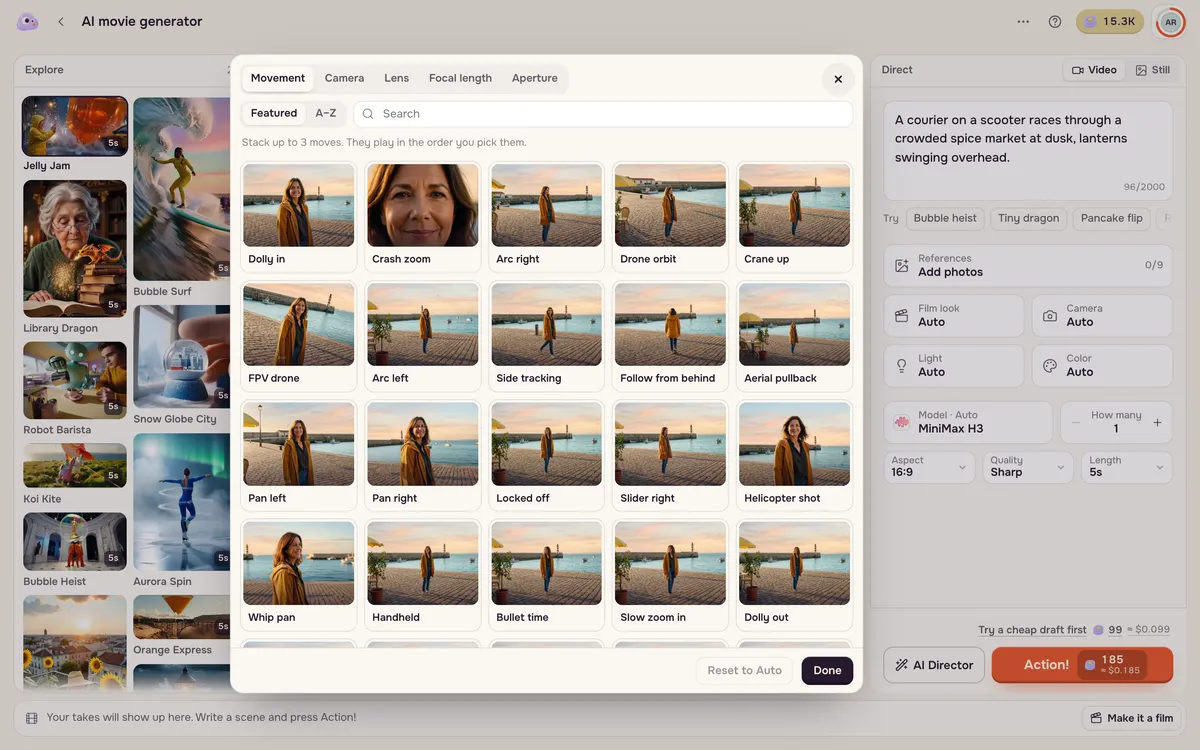
Task: Select the Handheld movement
Action: [x=423, y=575]
